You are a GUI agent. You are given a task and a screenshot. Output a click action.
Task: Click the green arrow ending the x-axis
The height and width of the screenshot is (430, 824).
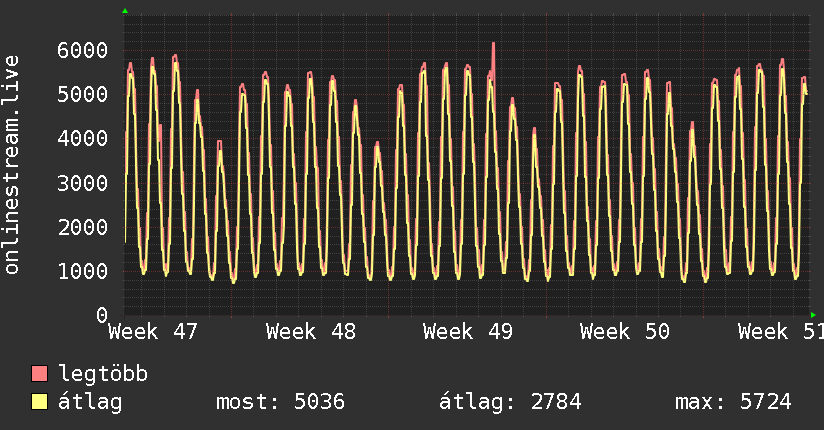(813, 315)
